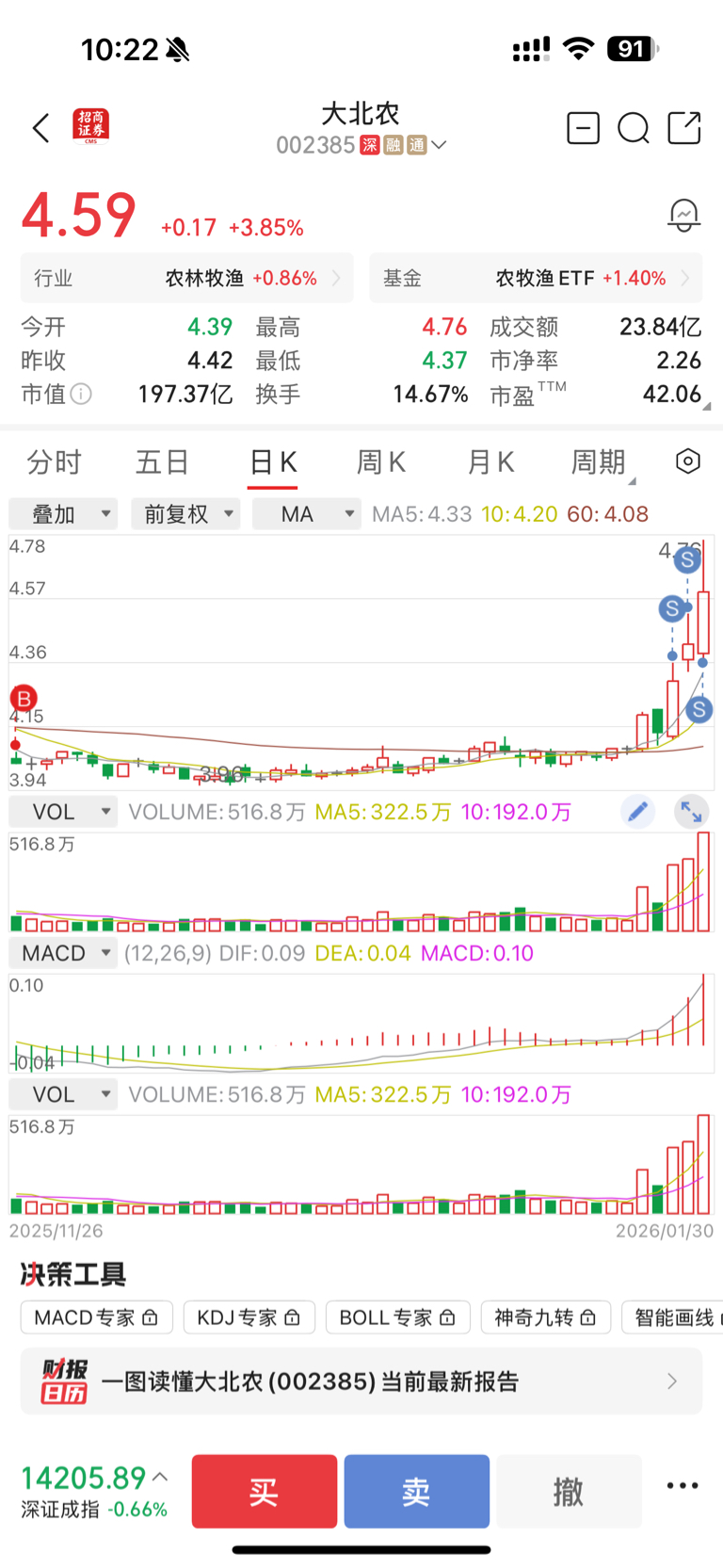Tap the 融 badge next to stock code
The width and height of the screenshot is (723, 1568).
pyautogui.click(x=394, y=145)
